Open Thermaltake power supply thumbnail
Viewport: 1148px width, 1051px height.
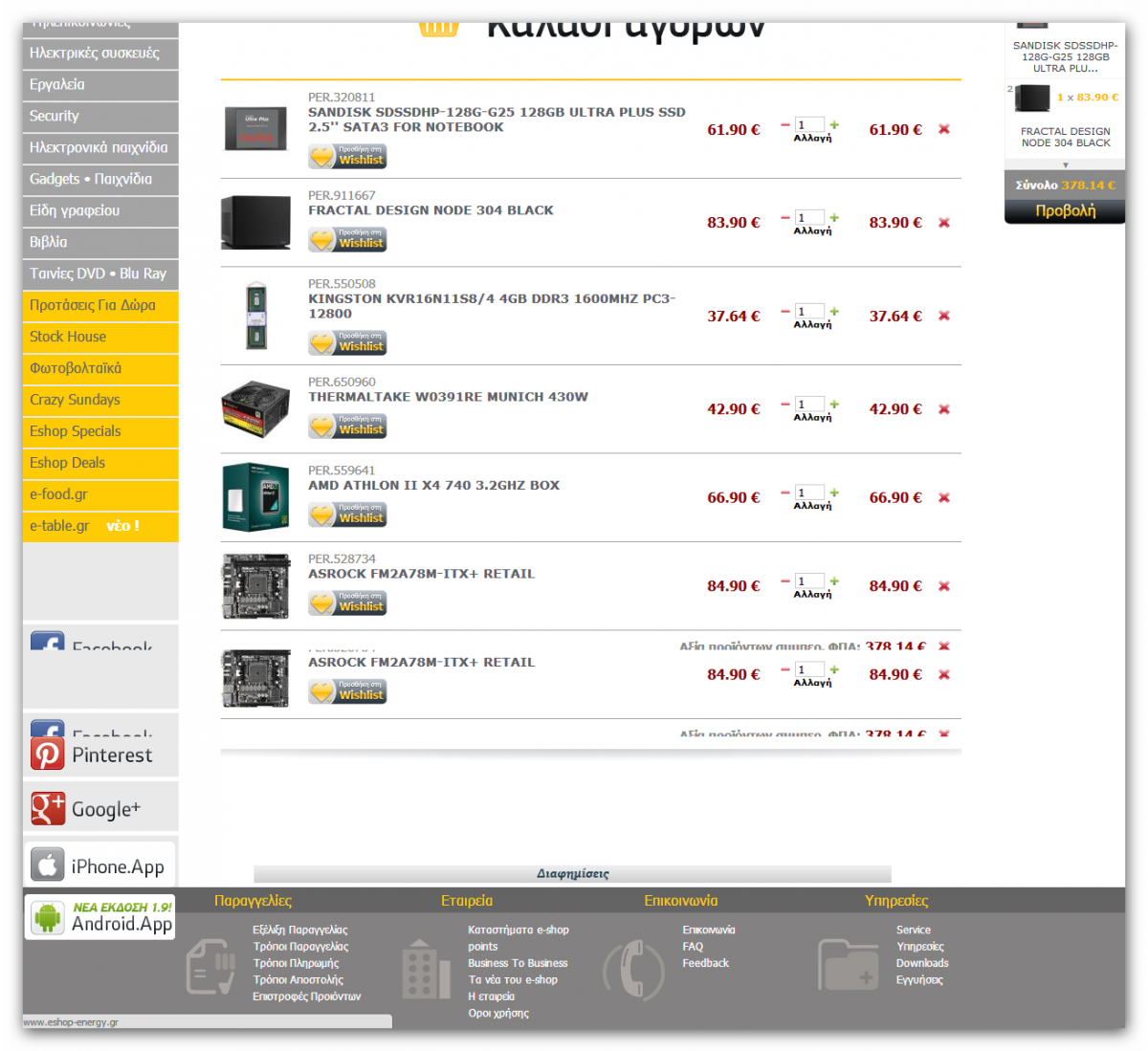click(255, 408)
